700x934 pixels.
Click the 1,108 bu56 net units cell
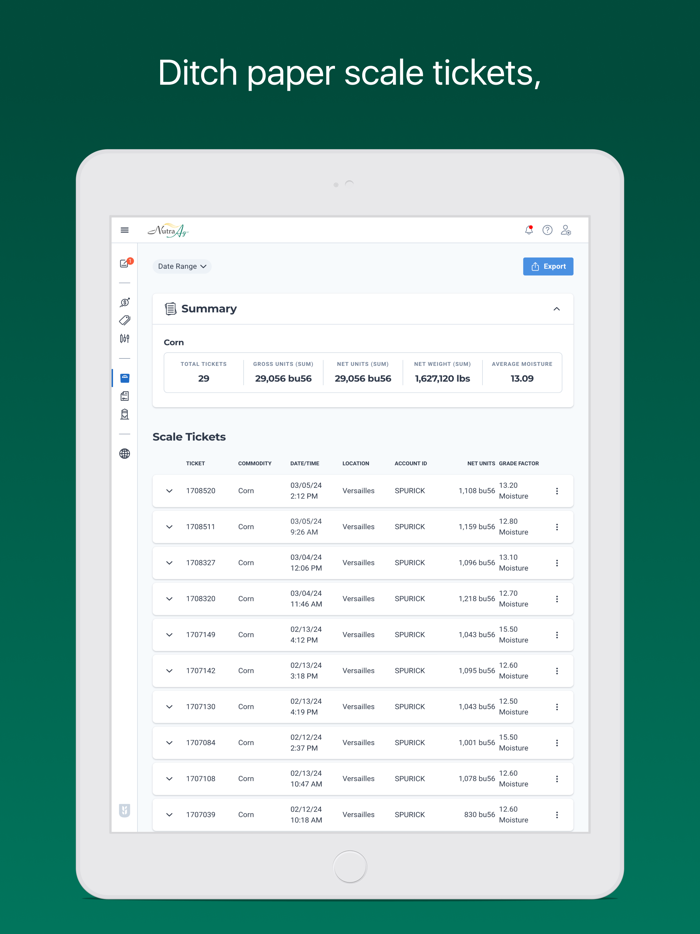[477, 491]
